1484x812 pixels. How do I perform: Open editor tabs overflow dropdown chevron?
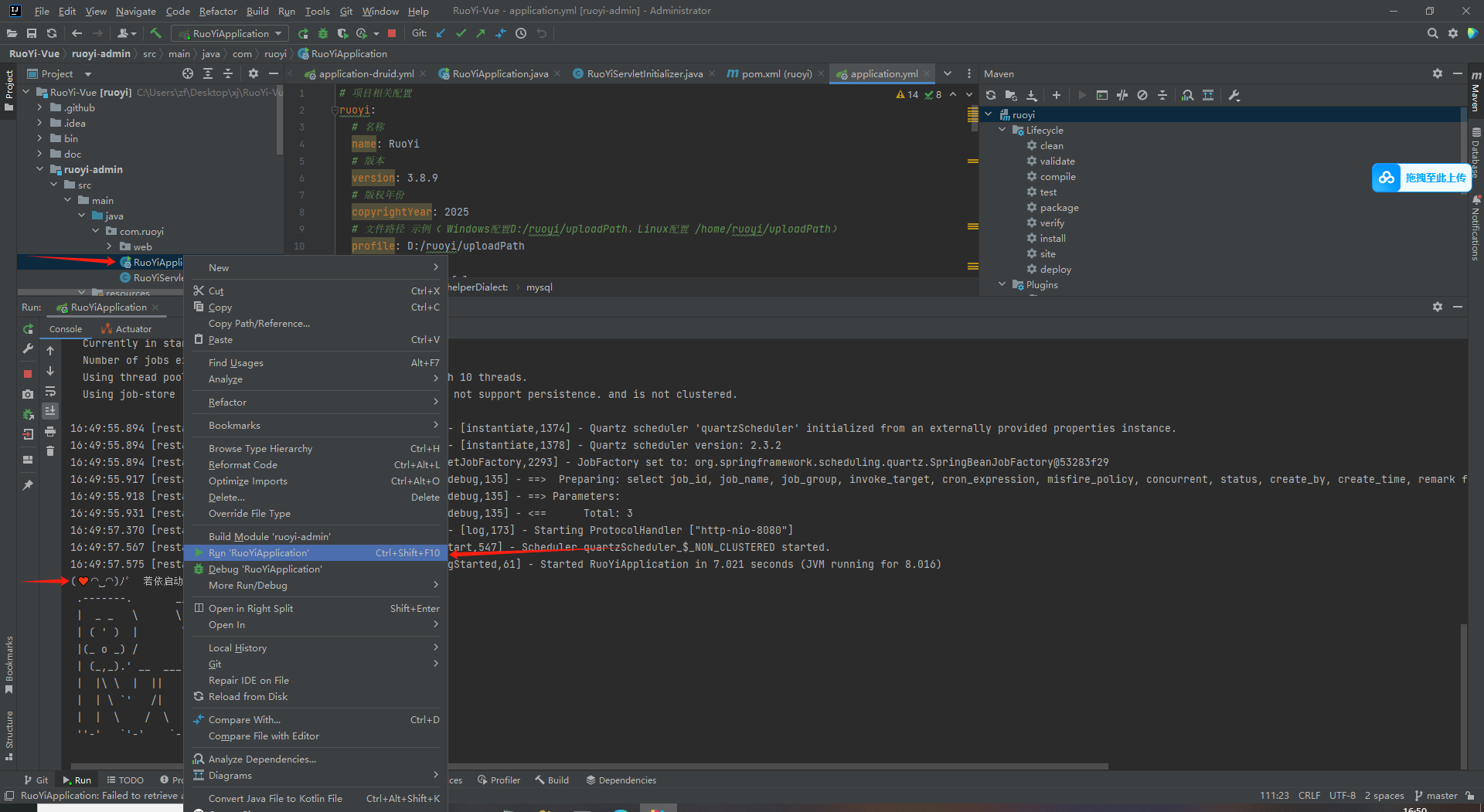948,73
